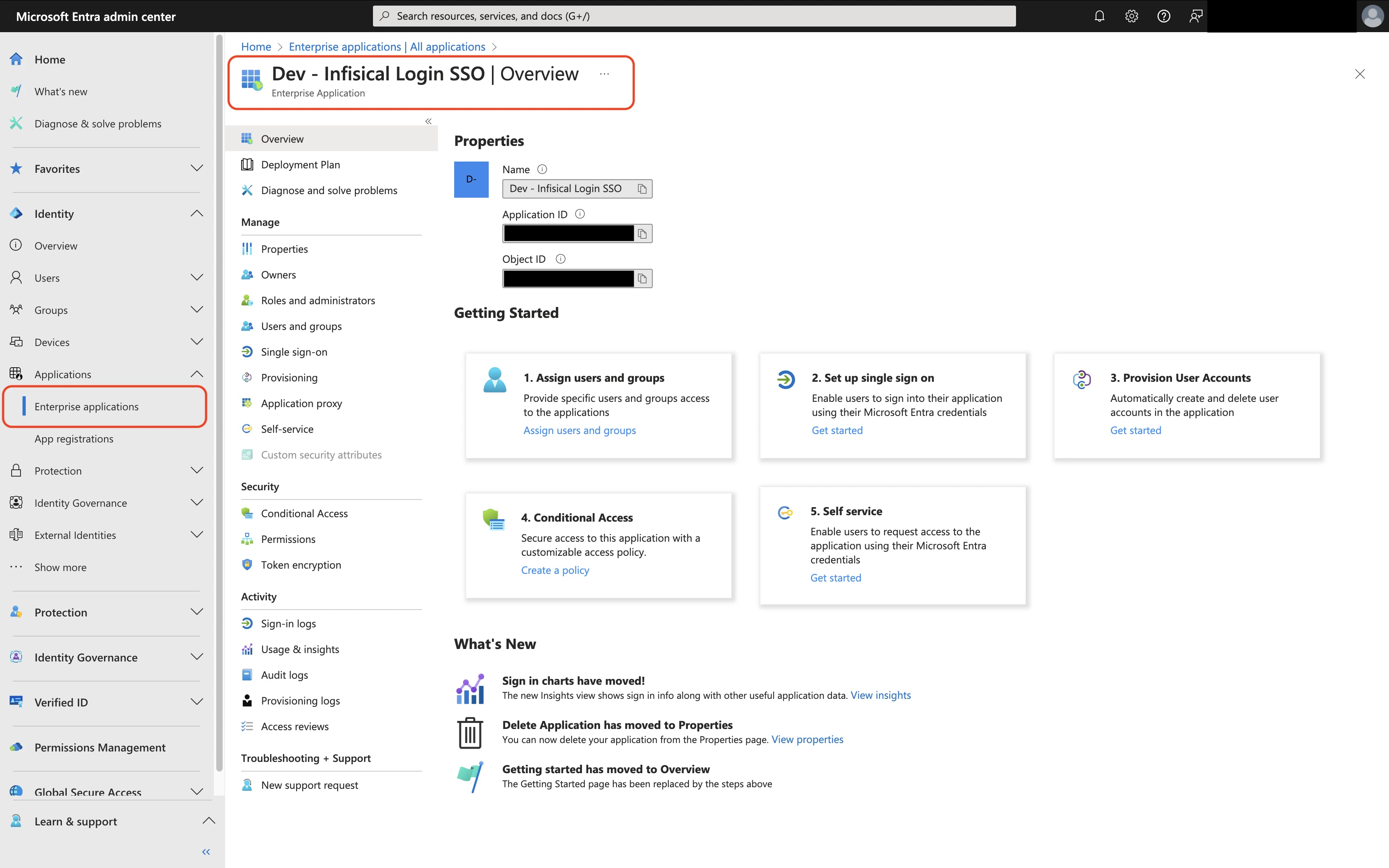Open the notifications bell icon

coord(1099,16)
